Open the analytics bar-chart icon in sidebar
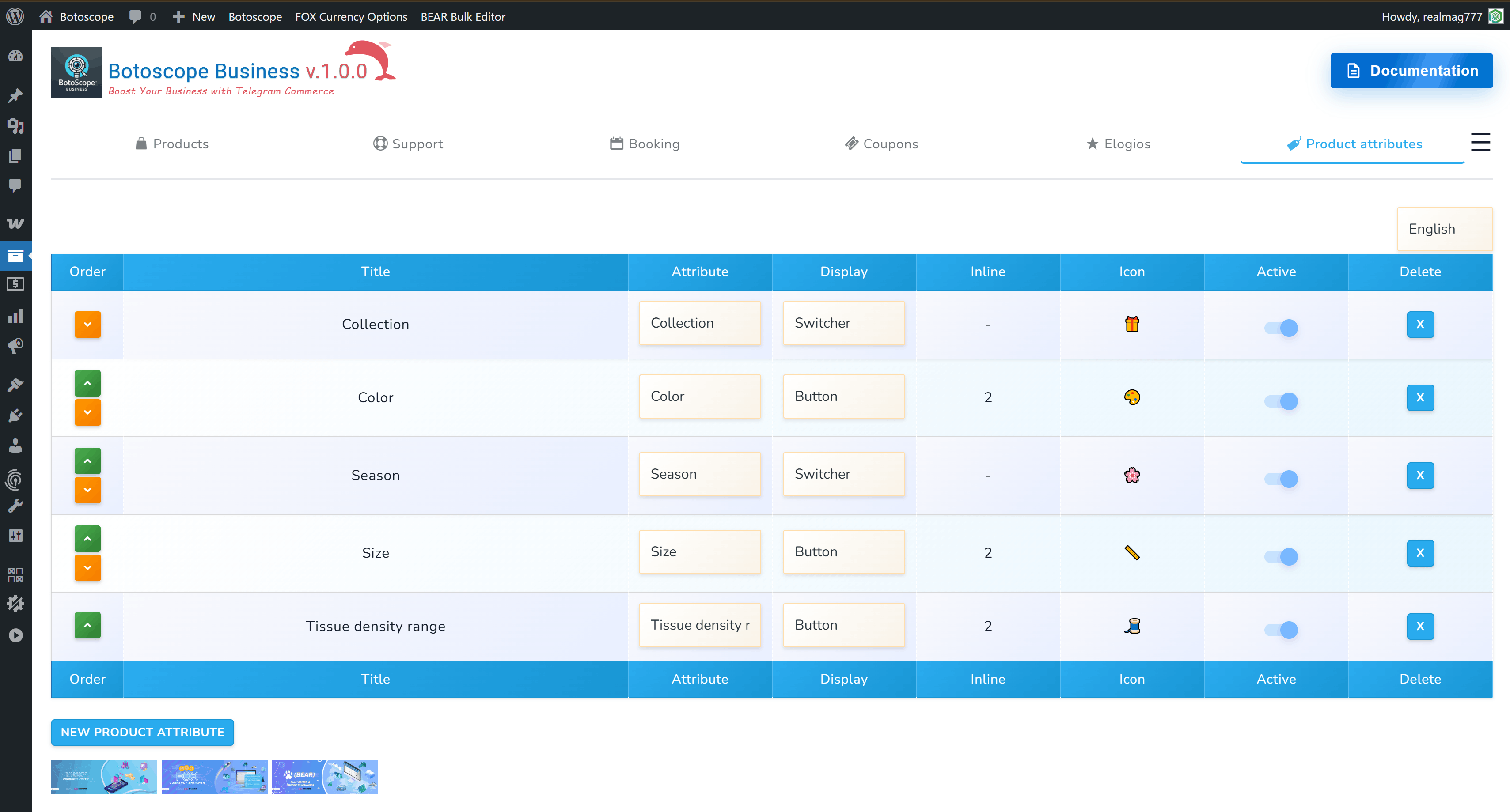The height and width of the screenshot is (812, 1510). coord(16,315)
